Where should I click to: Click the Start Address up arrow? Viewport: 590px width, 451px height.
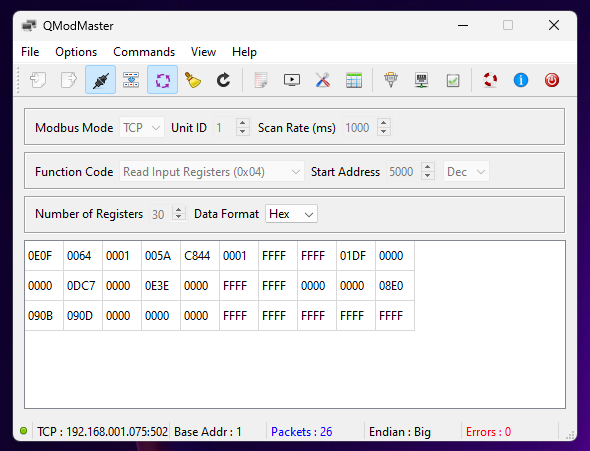427,167
